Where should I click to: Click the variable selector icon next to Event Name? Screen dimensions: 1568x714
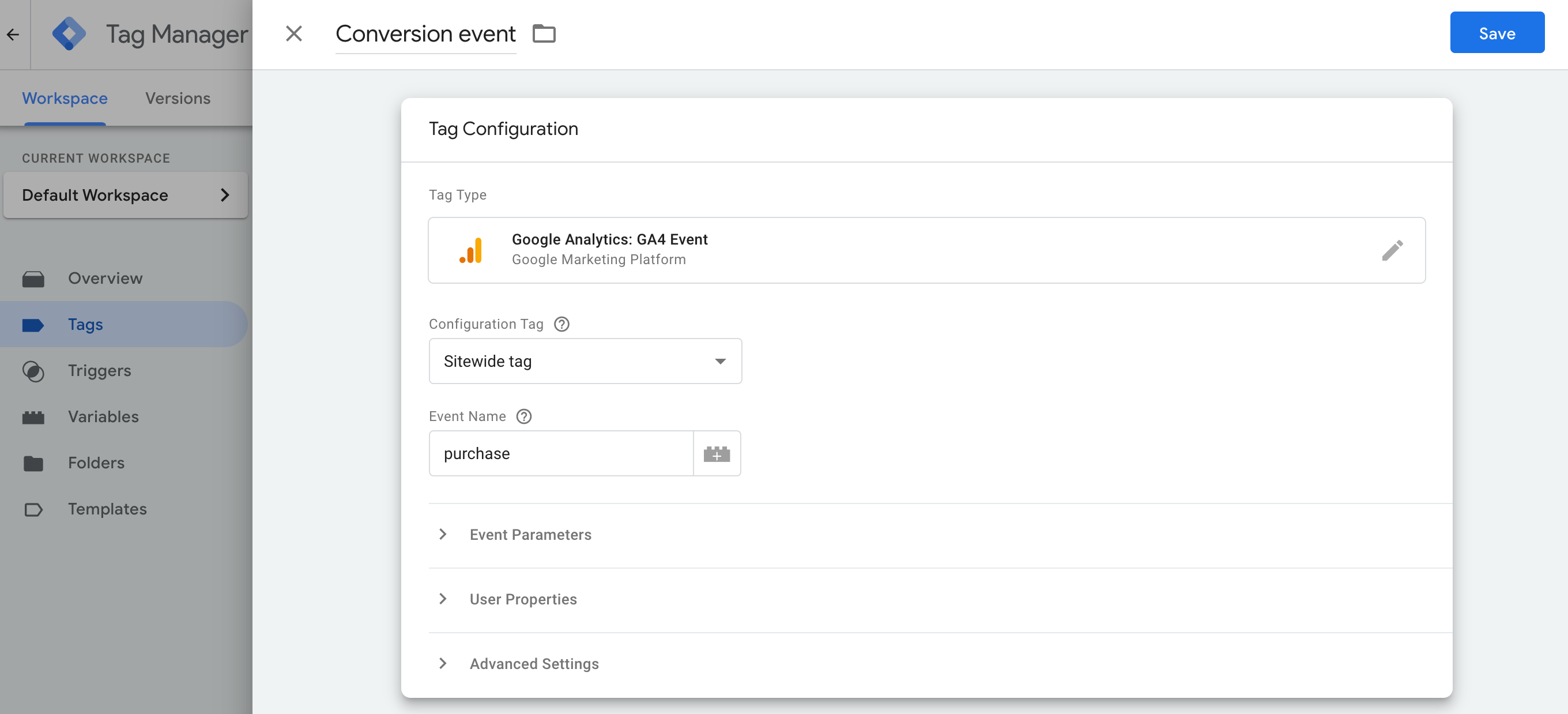717,453
